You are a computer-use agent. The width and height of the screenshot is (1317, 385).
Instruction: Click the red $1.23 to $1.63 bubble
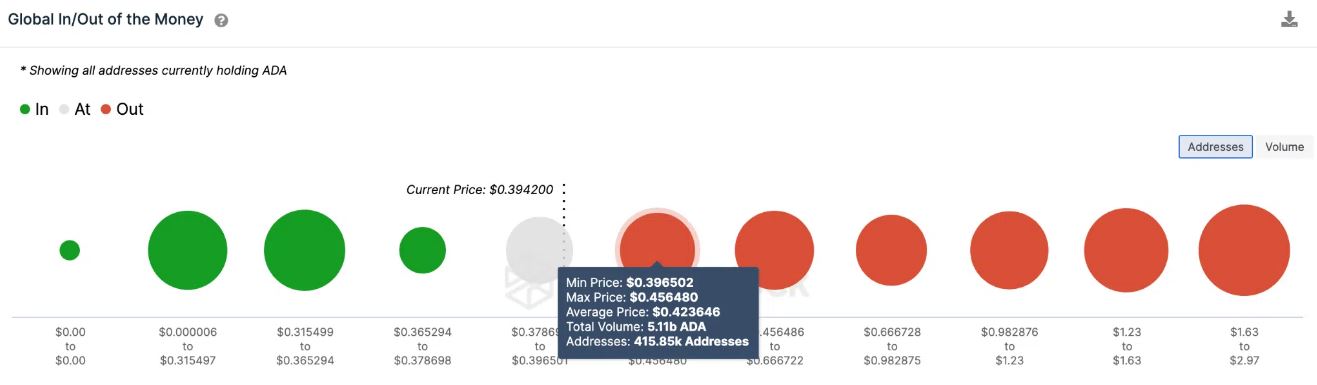pyautogui.click(x=1126, y=251)
